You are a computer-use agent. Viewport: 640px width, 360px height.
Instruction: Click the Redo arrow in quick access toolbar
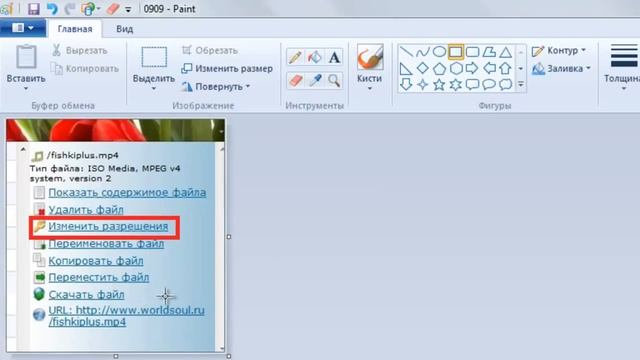coord(70,9)
